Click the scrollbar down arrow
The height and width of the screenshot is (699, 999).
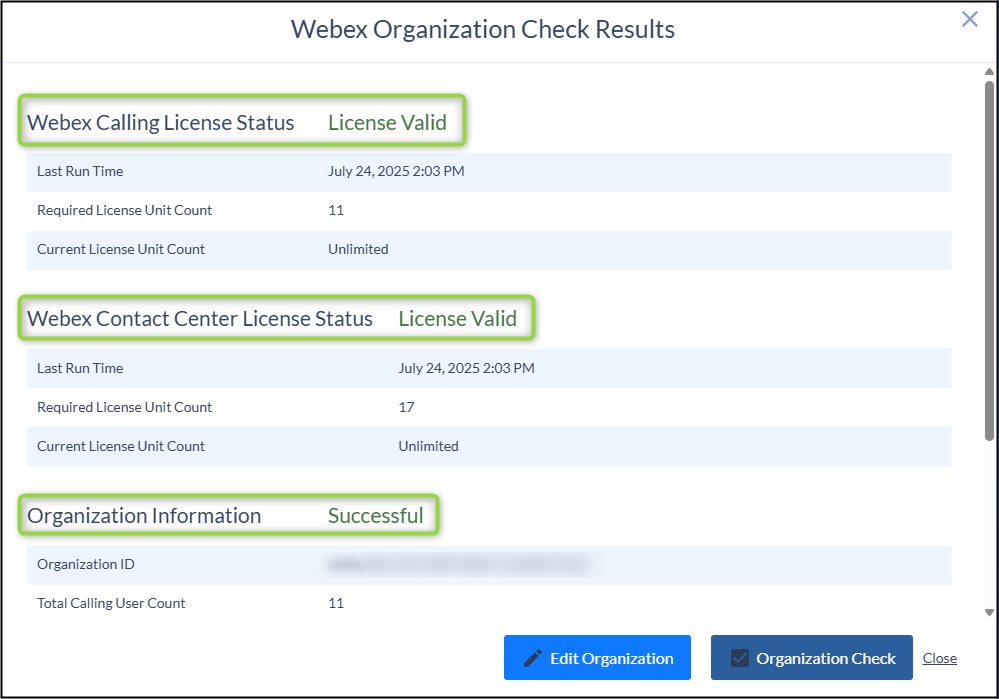(989, 612)
